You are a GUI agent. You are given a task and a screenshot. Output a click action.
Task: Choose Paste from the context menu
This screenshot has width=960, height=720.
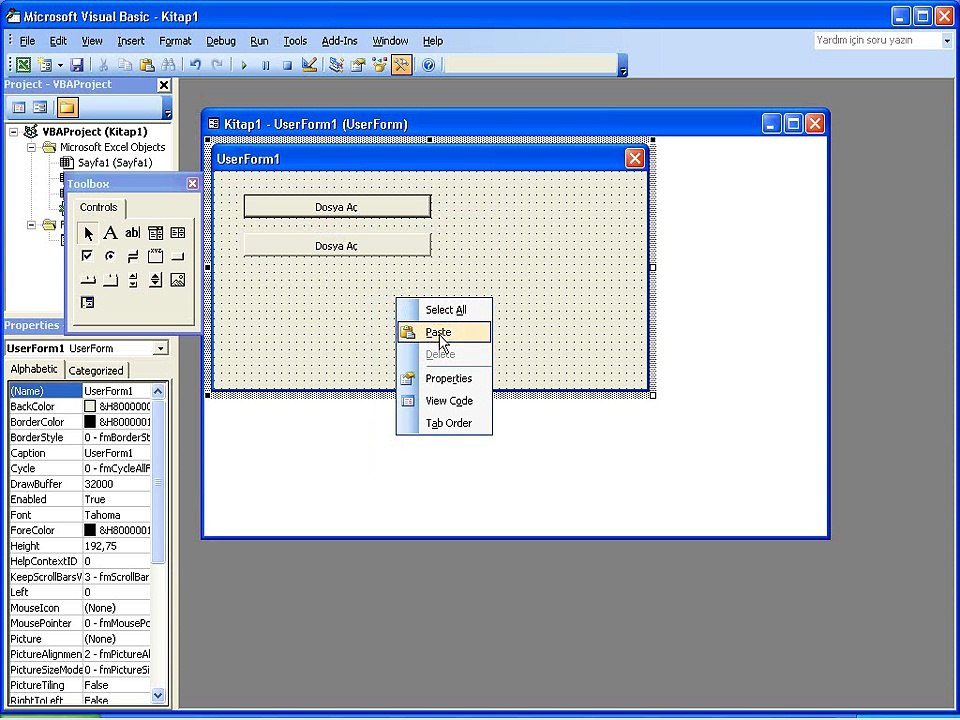[x=444, y=332]
